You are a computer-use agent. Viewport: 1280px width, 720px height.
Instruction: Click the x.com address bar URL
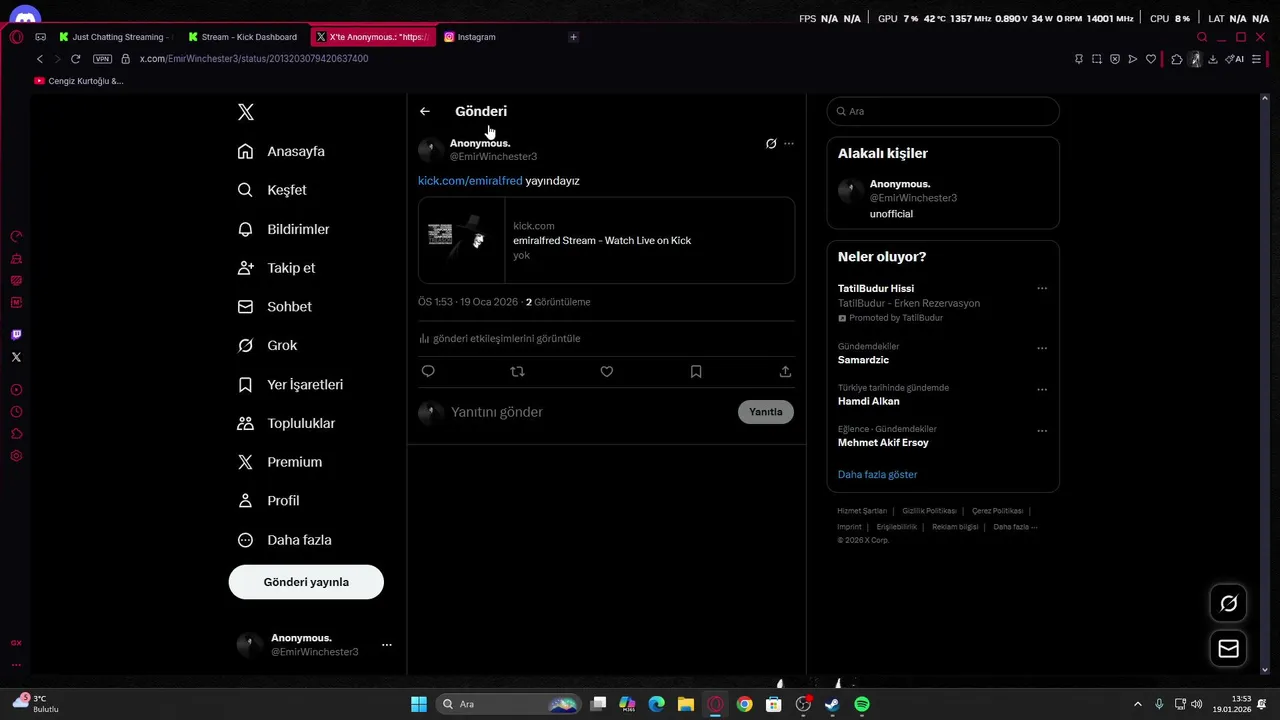tap(254, 59)
